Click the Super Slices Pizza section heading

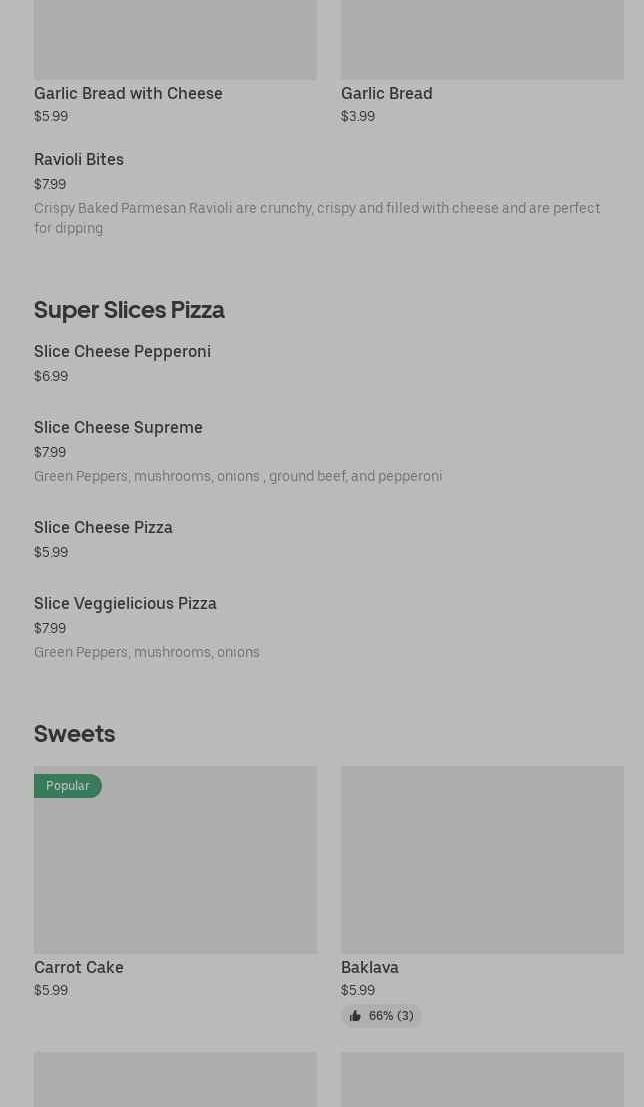tap(129, 310)
